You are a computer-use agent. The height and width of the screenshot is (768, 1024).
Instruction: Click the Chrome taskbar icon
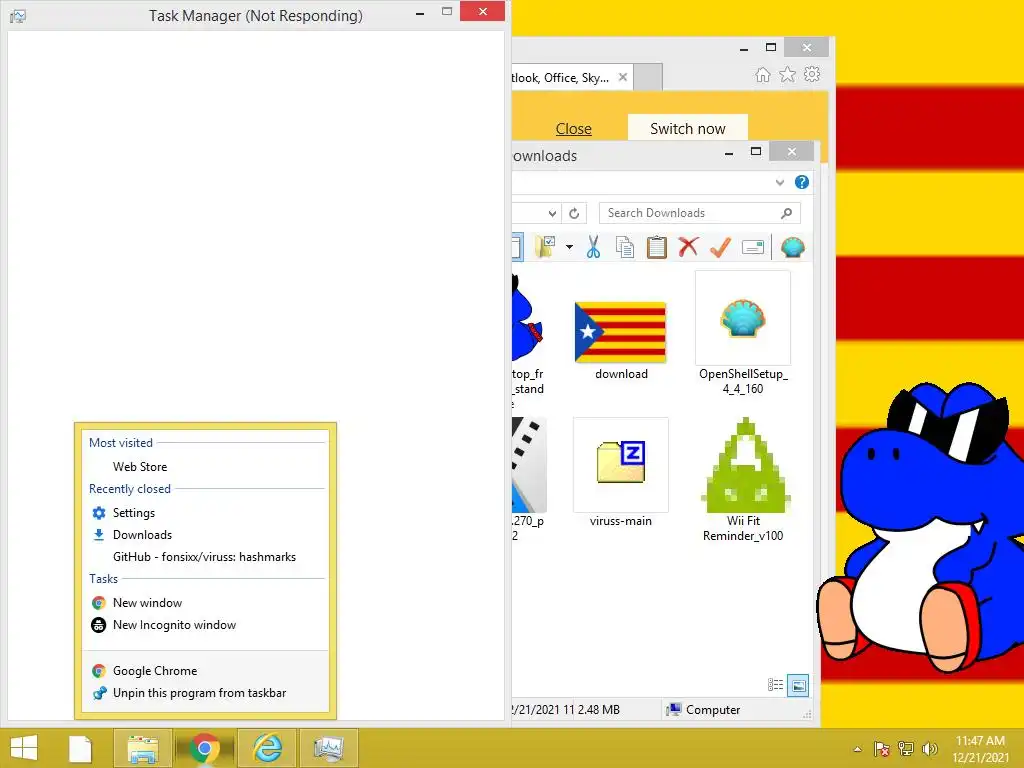(204, 748)
